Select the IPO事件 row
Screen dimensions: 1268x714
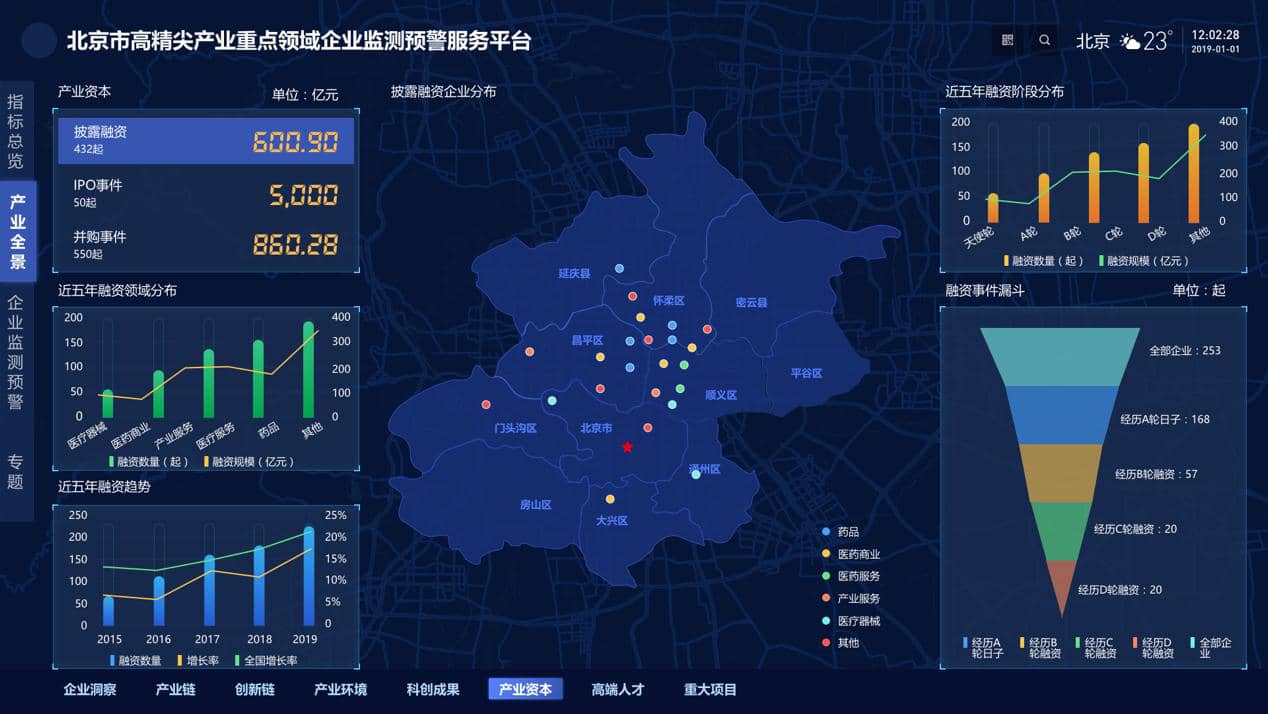tap(206, 193)
